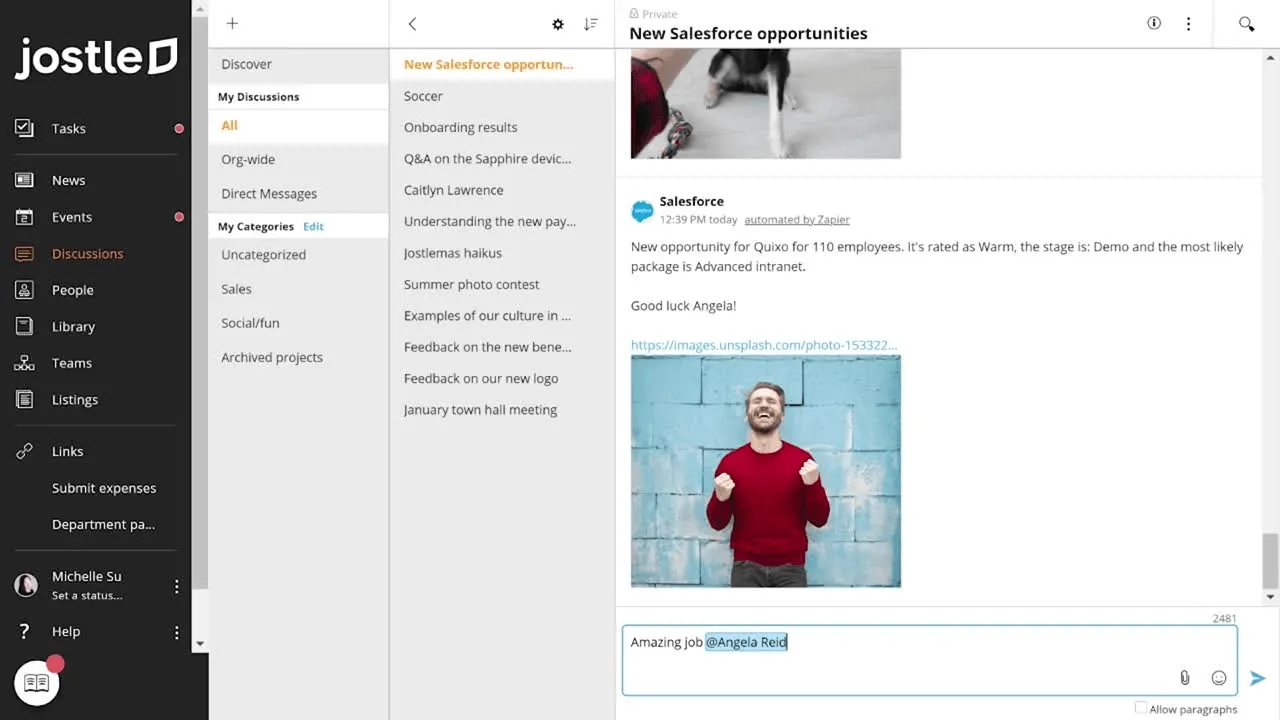Attach a file using the paperclip icon
1280x720 pixels.
coord(1185,678)
